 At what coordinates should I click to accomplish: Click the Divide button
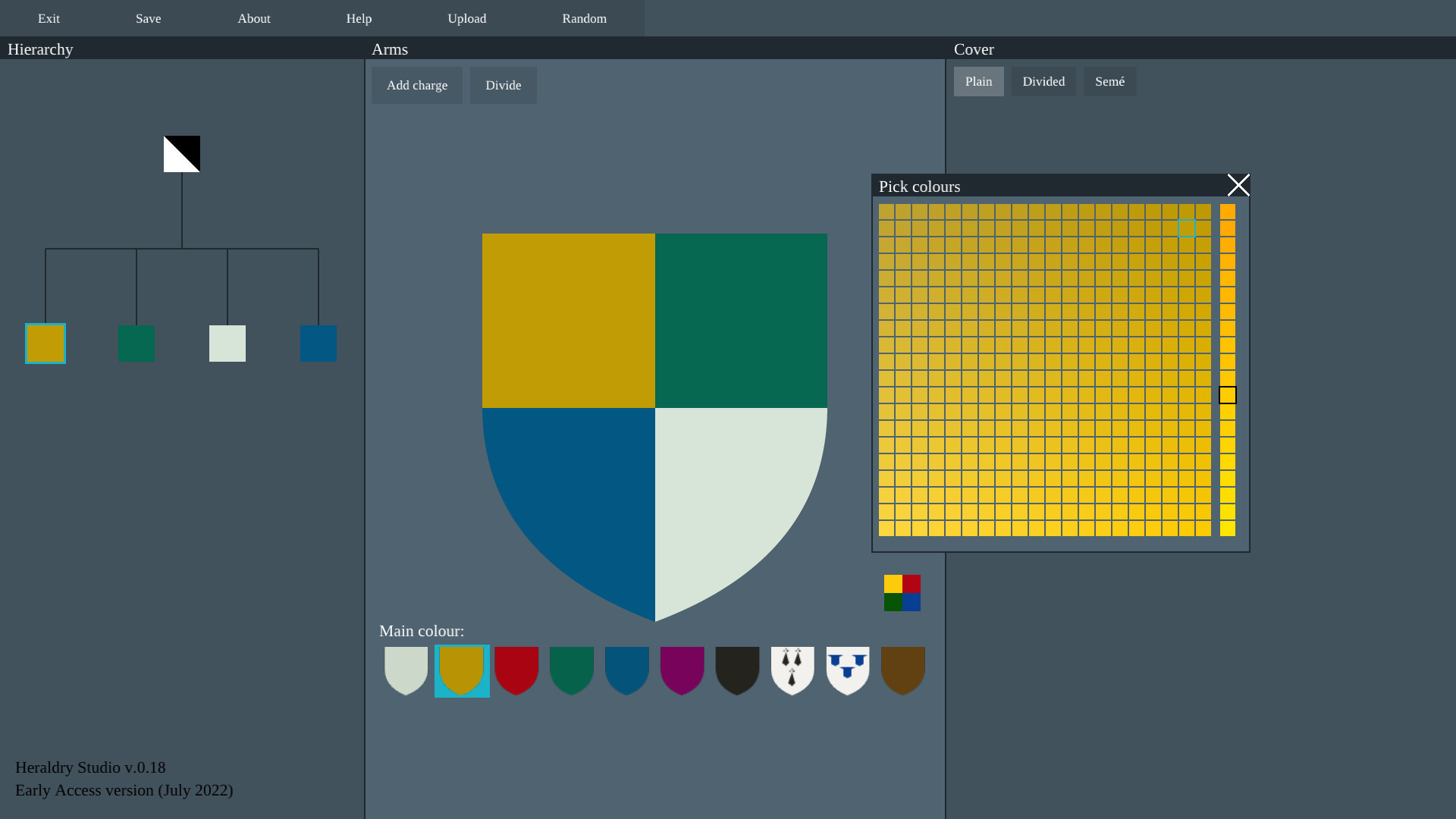pyautogui.click(x=503, y=85)
